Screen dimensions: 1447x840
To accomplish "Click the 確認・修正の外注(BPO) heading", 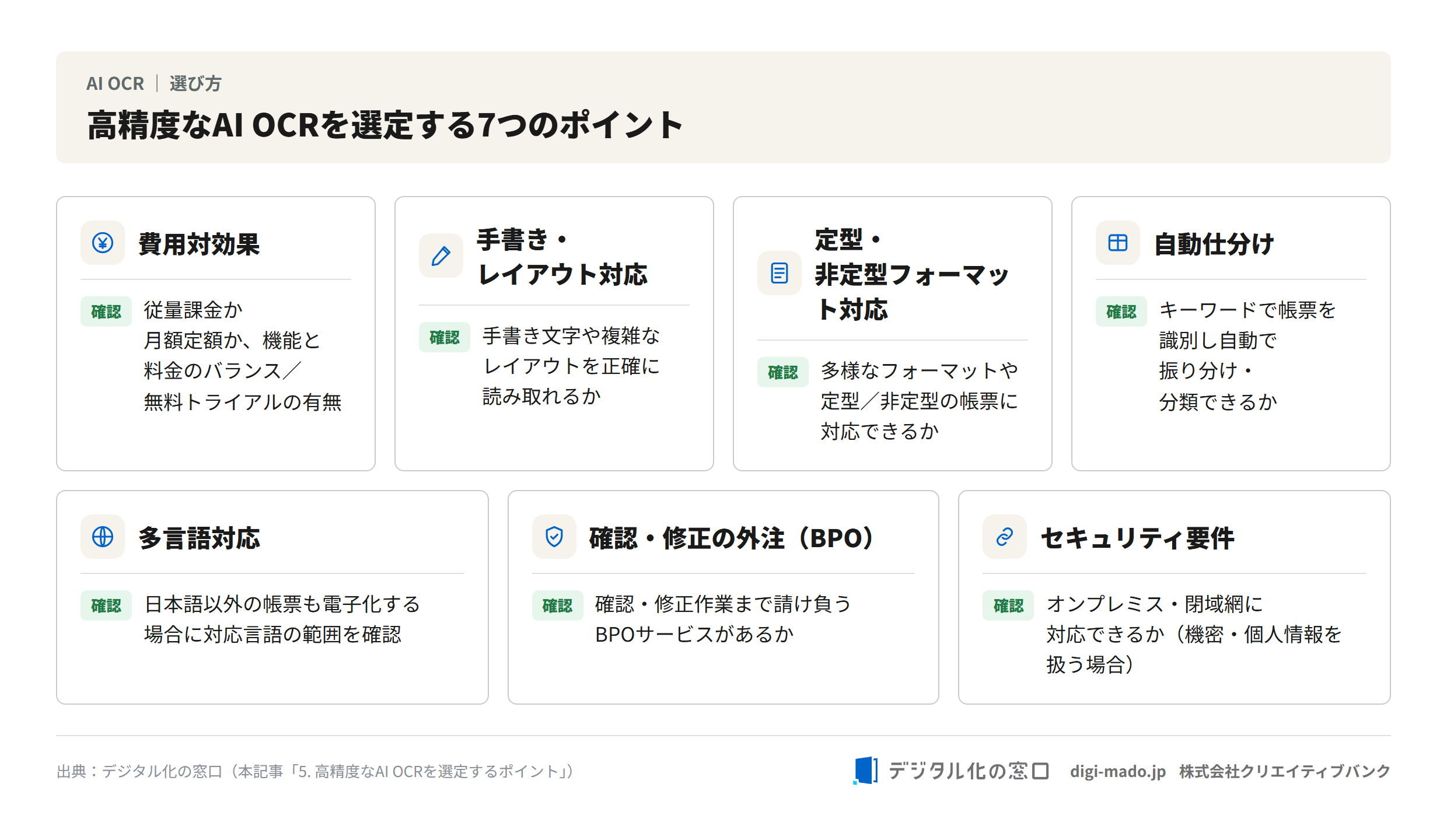I will (732, 538).
